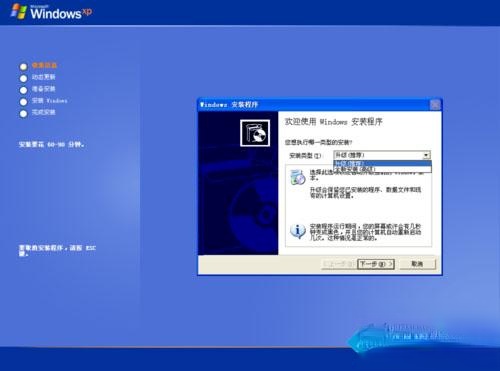Click the ESC cancel hint text
This screenshot has width=500, height=371.
57,251
